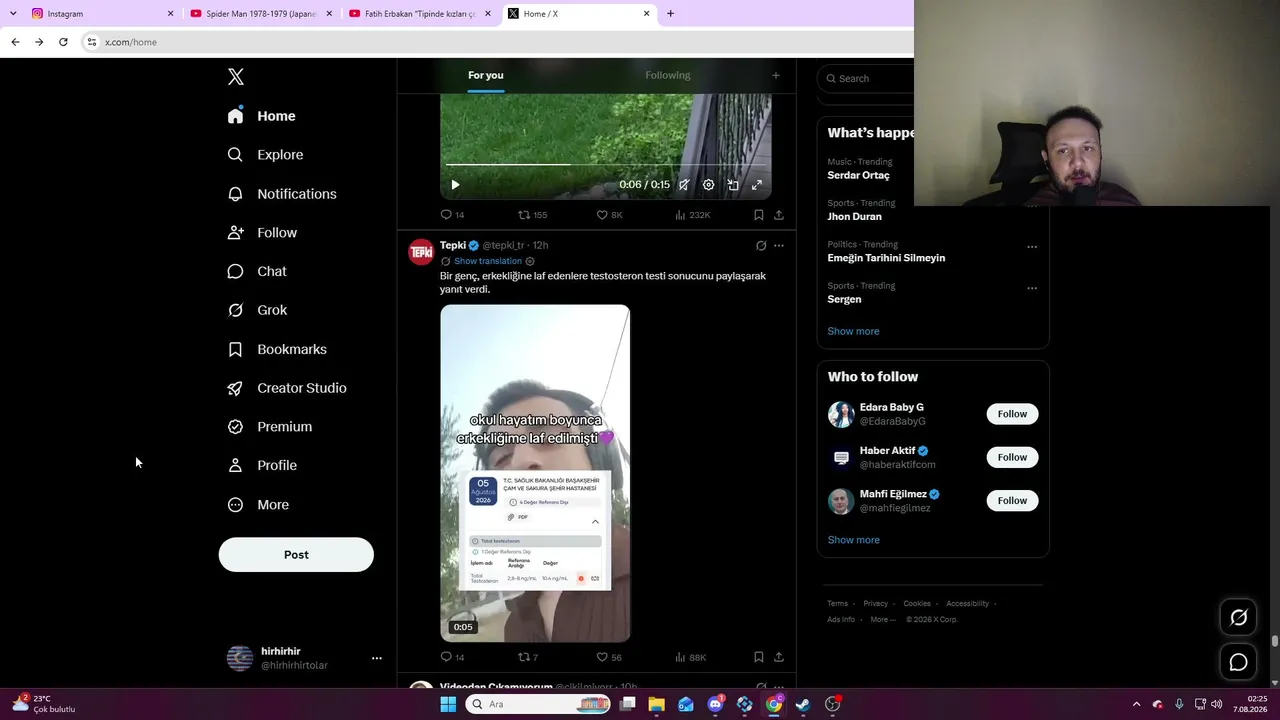Expand the tab search dropdown arrow
Image resolution: width=1280 pixels, height=720 pixels.
point(12,14)
